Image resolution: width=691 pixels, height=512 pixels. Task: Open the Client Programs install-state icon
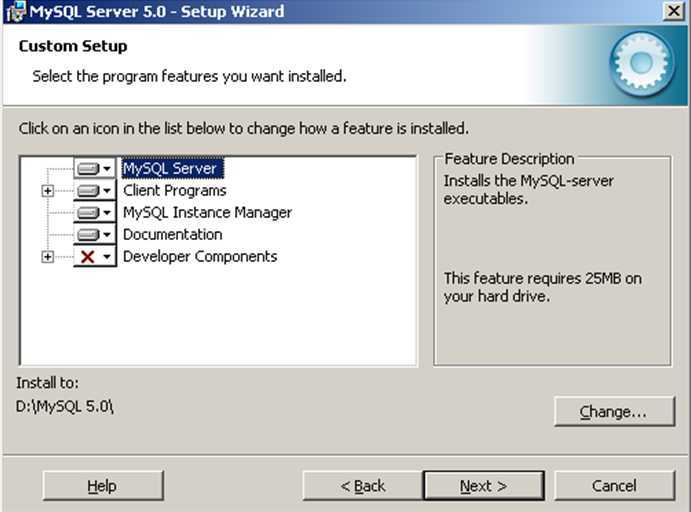point(94,191)
